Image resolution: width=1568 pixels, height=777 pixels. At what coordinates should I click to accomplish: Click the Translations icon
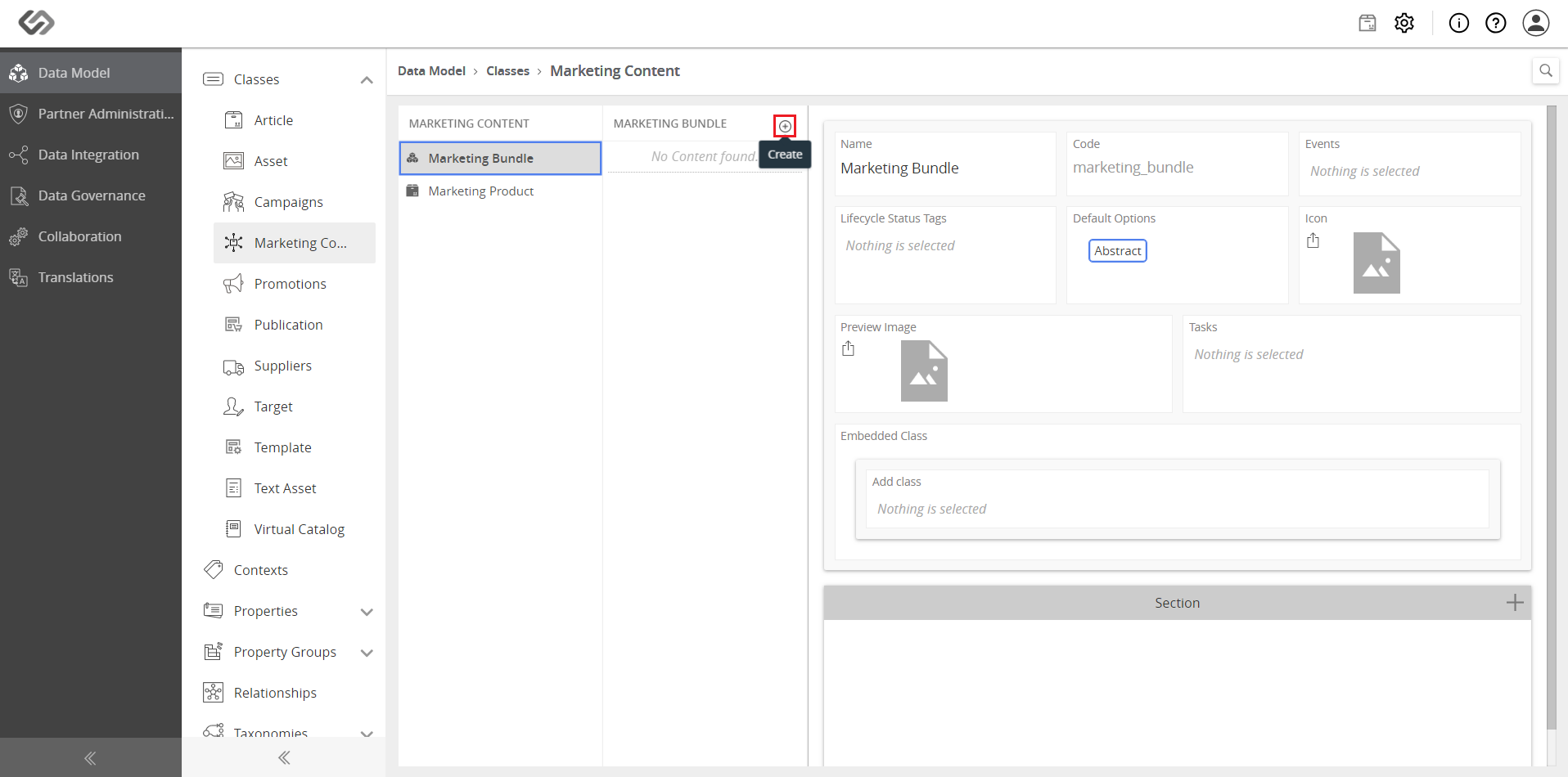pos(19,277)
